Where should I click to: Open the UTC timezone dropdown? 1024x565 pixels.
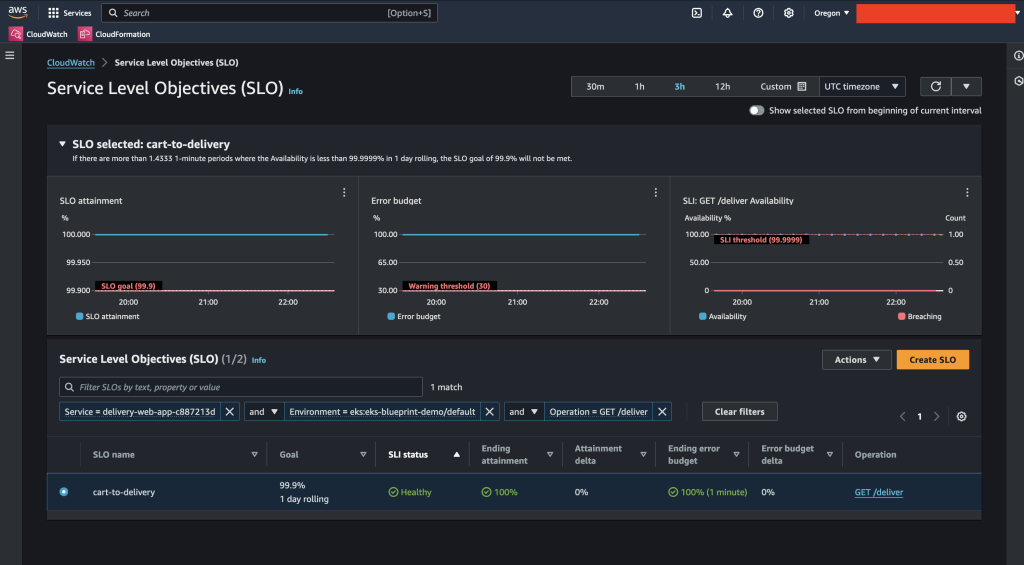click(x=862, y=86)
